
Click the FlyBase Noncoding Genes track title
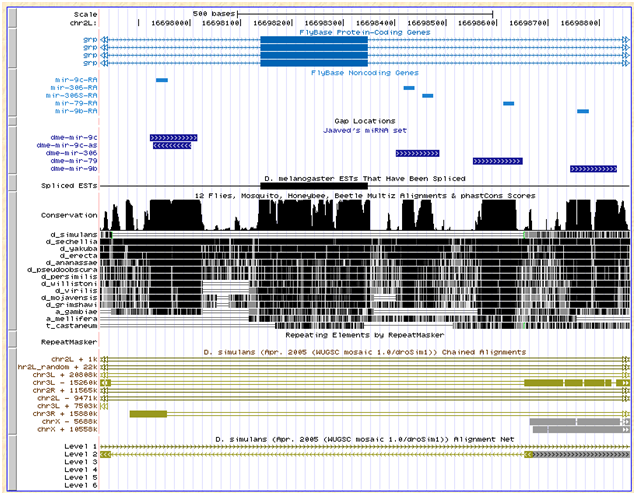click(x=364, y=72)
